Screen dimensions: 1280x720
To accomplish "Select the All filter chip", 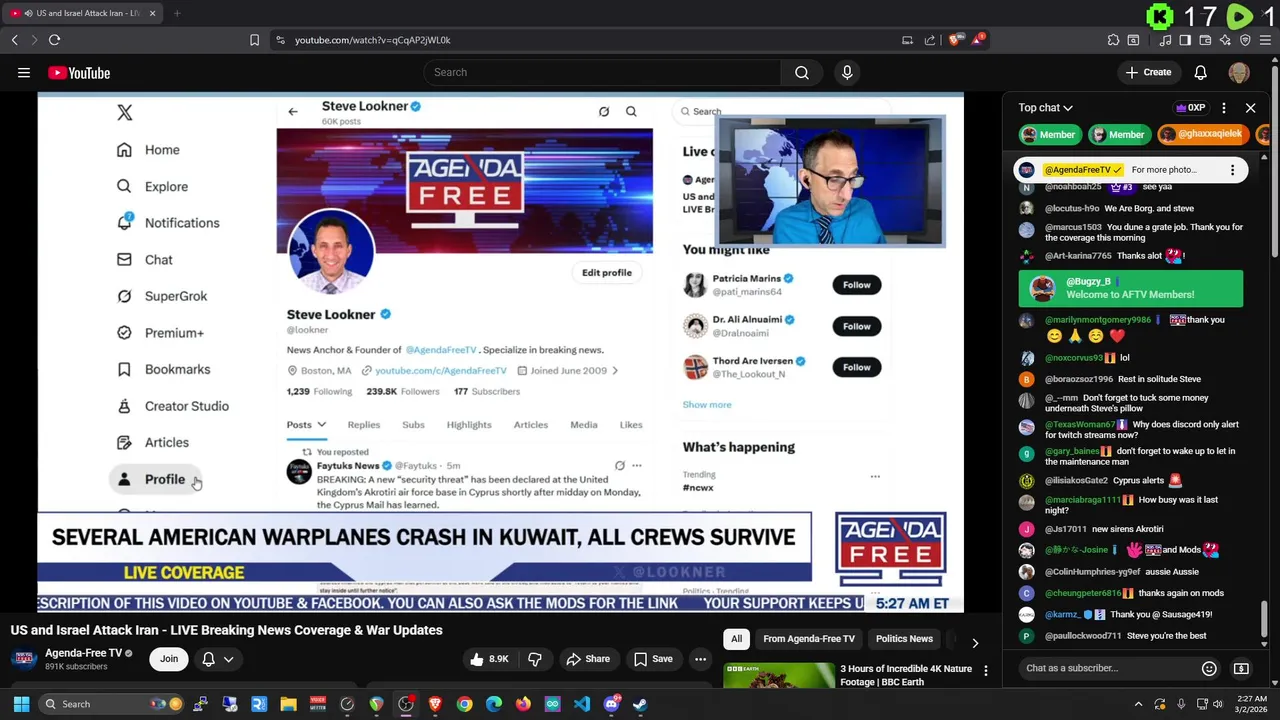I will pyautogui.click(x=736, y=639).
